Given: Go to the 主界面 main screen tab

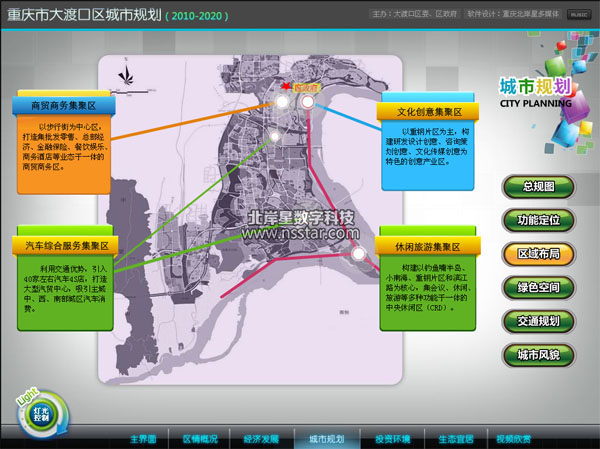Looking at the screenshot, I should (x=143, y=439).
